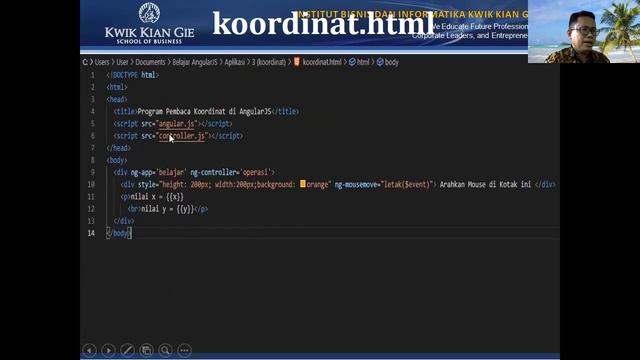Select koordinat.html in the breadcrumb
Image resolution: width=640 pixels, height=360 pixels.
(322, 62)
